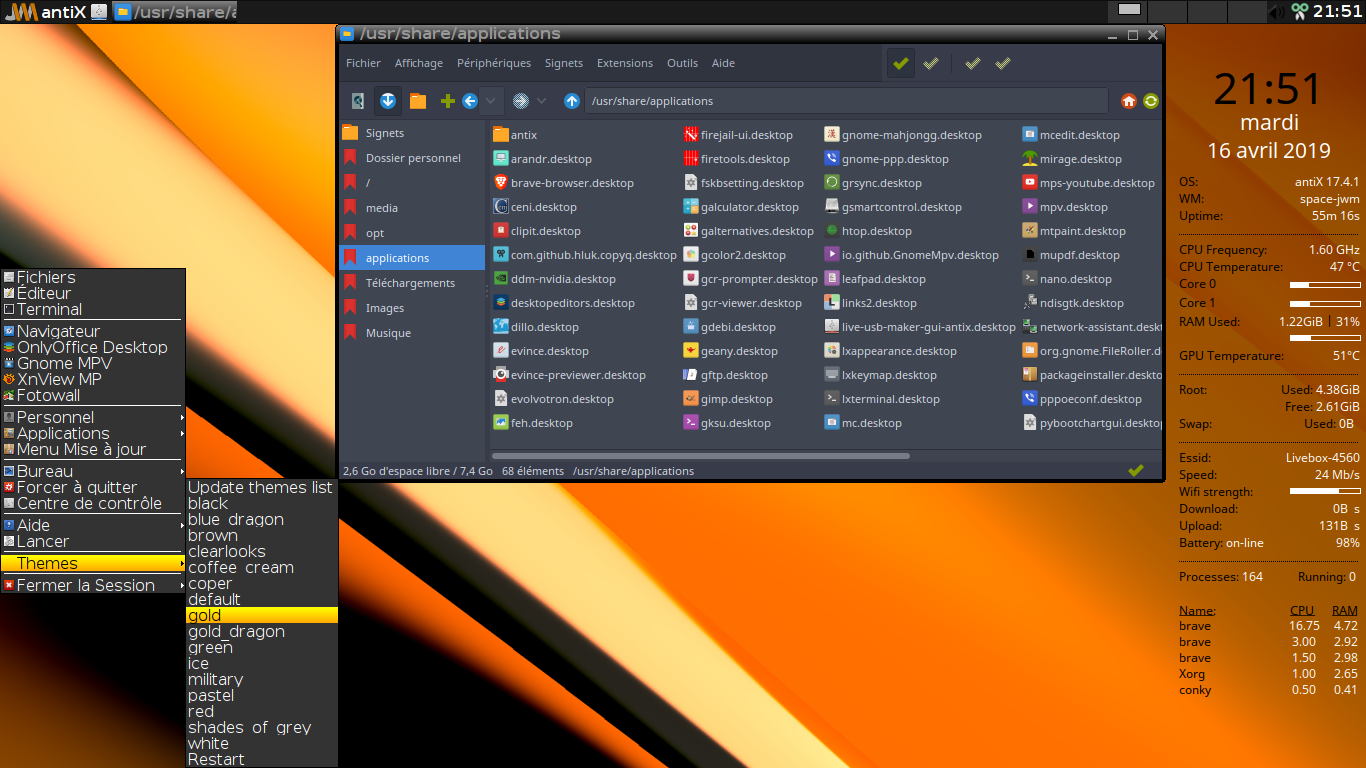Click the horizontal scrollbar in file list

[701, 456]
